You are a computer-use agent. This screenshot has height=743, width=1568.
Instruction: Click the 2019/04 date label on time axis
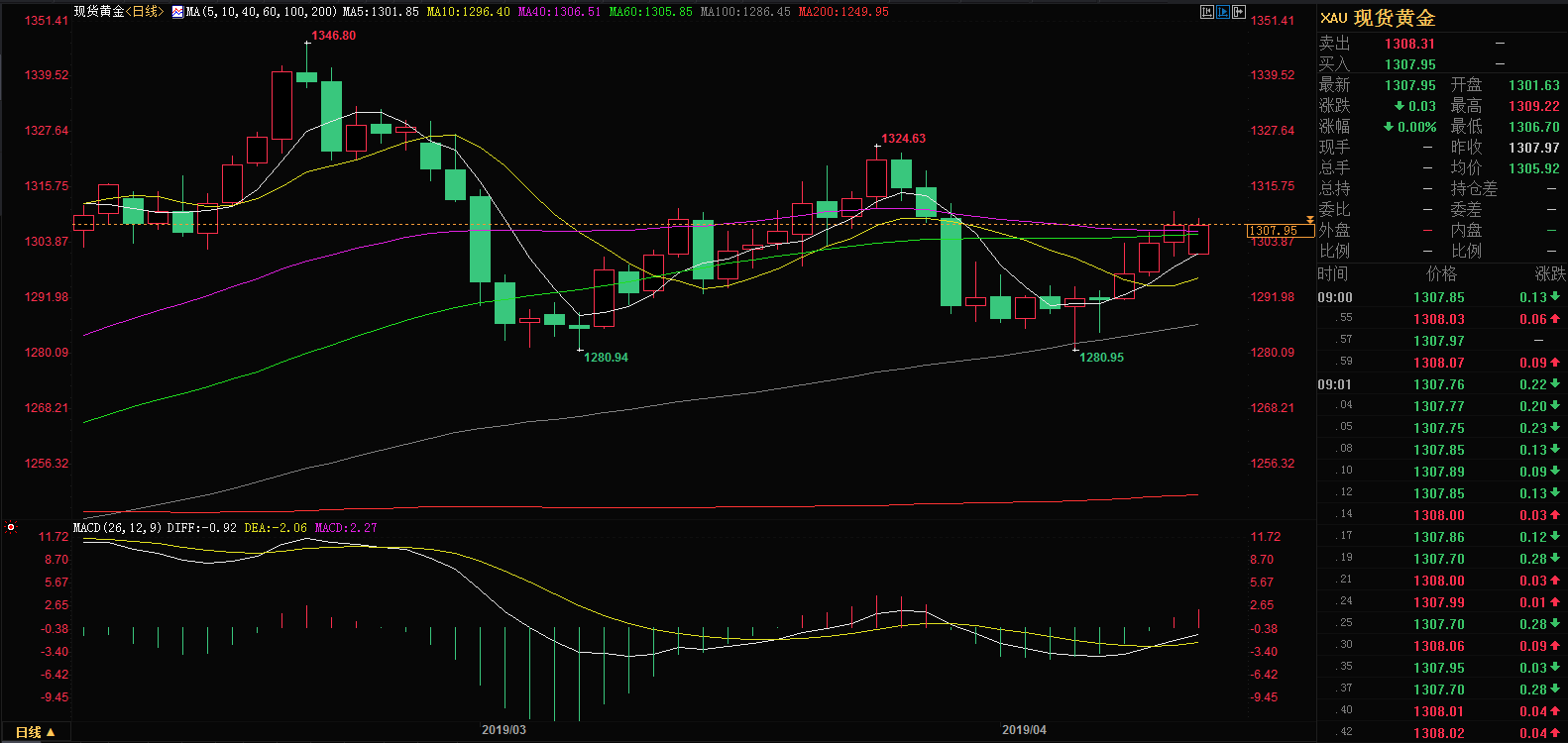tap(1024, 730)
